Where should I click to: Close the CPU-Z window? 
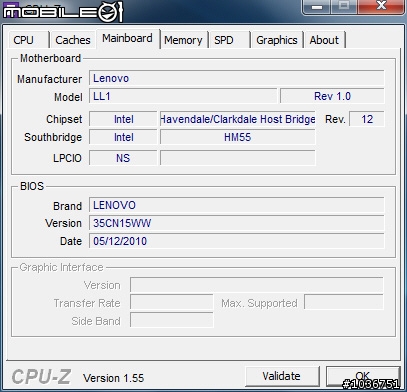pos(381,6)
